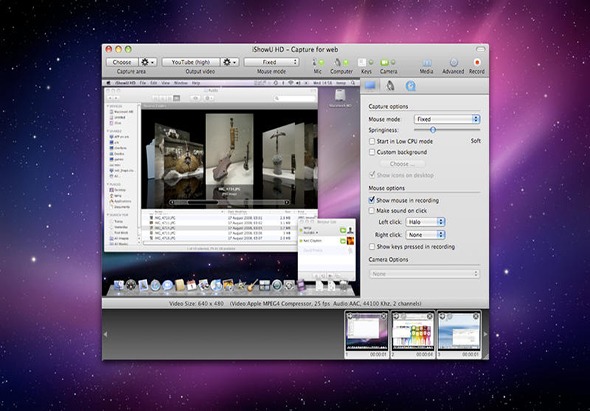Switch to the mouse options tab

[390, 86]
